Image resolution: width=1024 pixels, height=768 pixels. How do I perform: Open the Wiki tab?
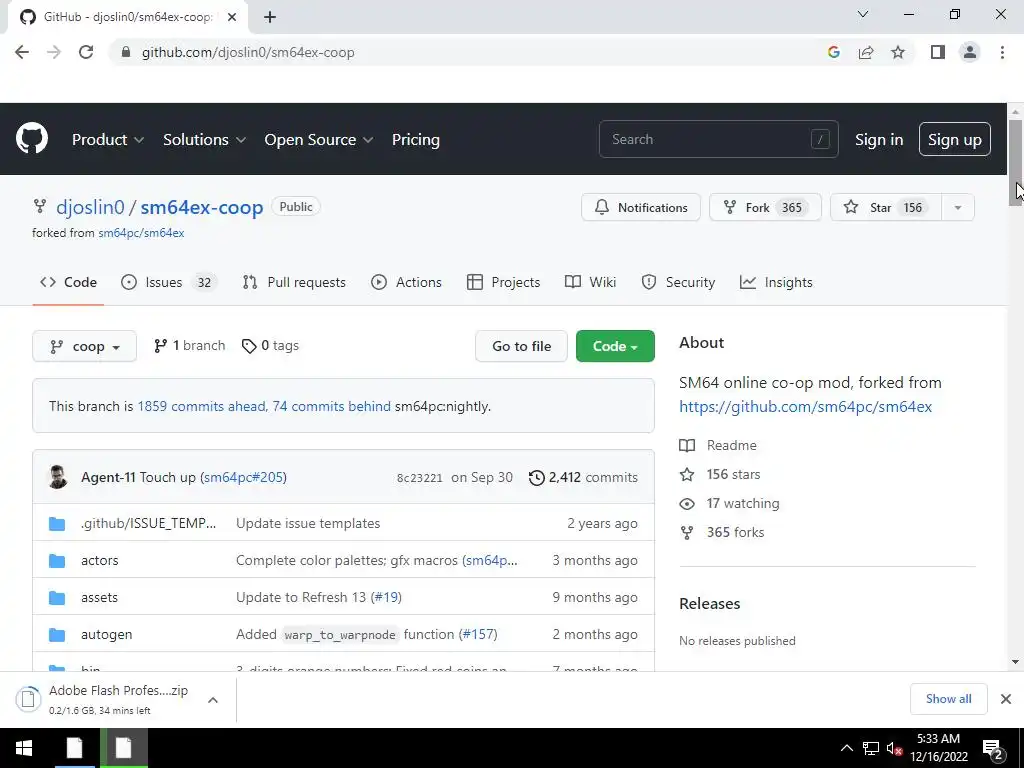(590, 282)
